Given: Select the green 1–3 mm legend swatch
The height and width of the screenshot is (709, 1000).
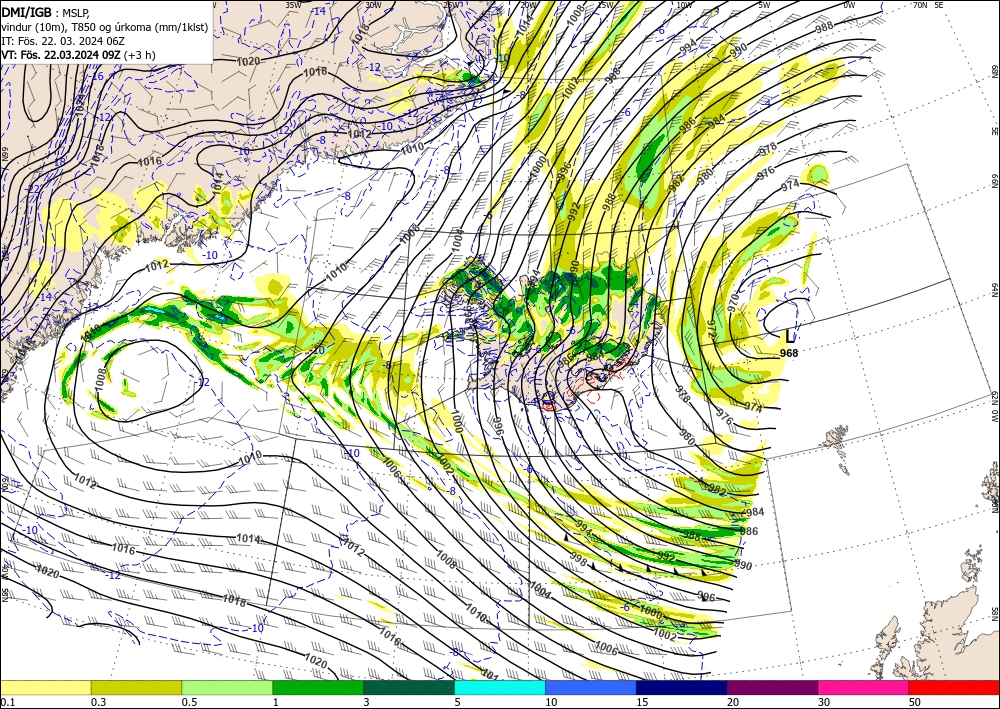Looking at the screenshot, I should (318, 687).
